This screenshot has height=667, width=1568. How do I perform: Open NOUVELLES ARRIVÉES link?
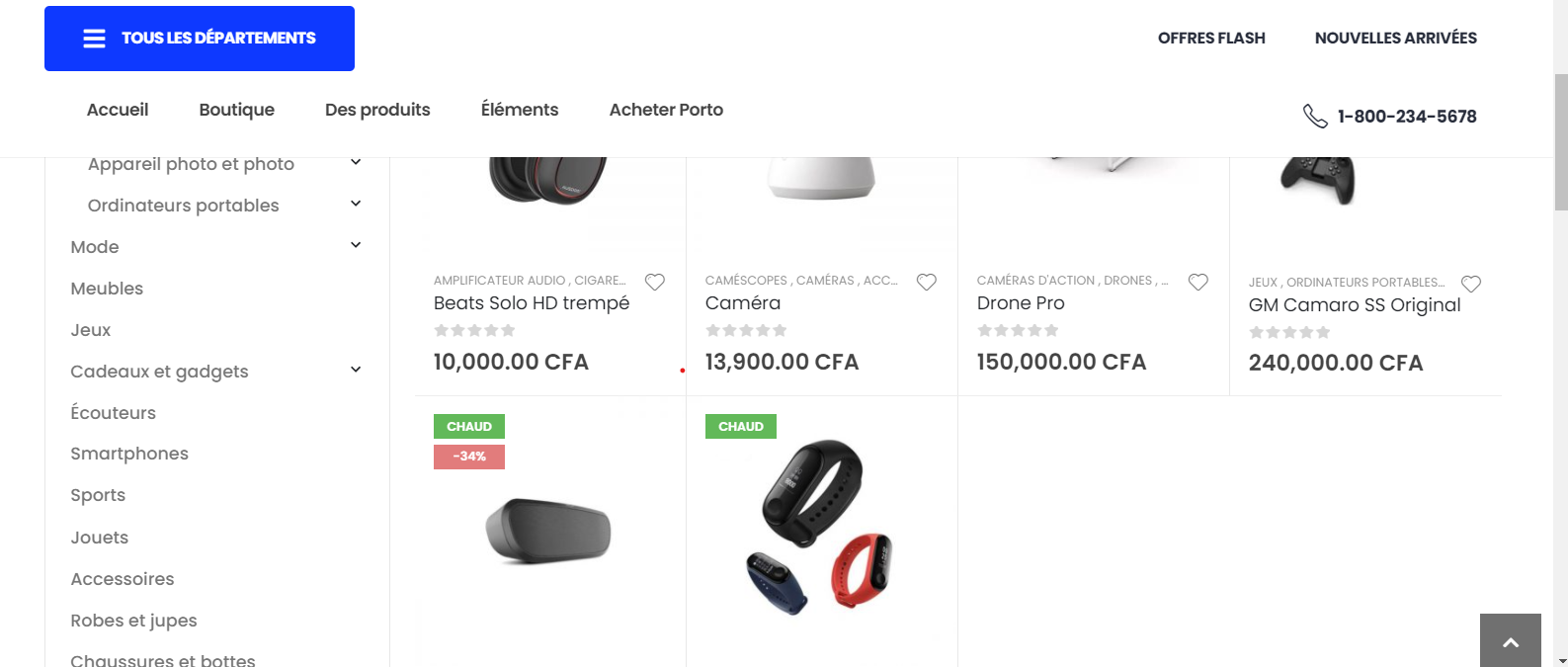(1395, 39)
